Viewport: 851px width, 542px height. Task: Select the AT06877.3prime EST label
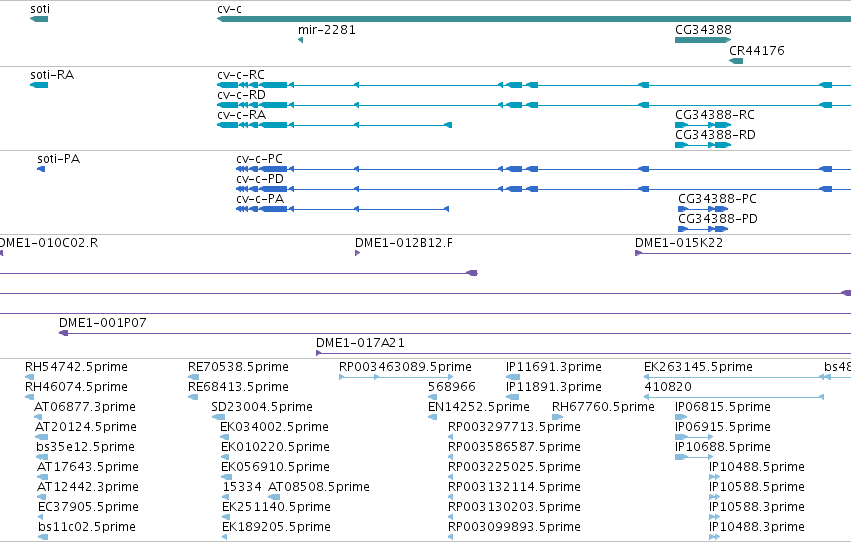point(85,407)
